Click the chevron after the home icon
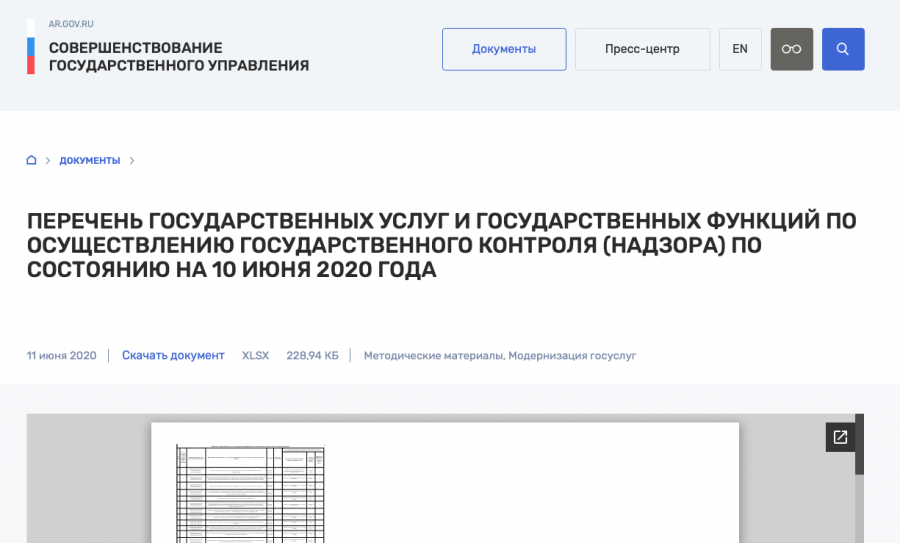Image resolution: width=900 pixels, height=543 pixels. 47,160
